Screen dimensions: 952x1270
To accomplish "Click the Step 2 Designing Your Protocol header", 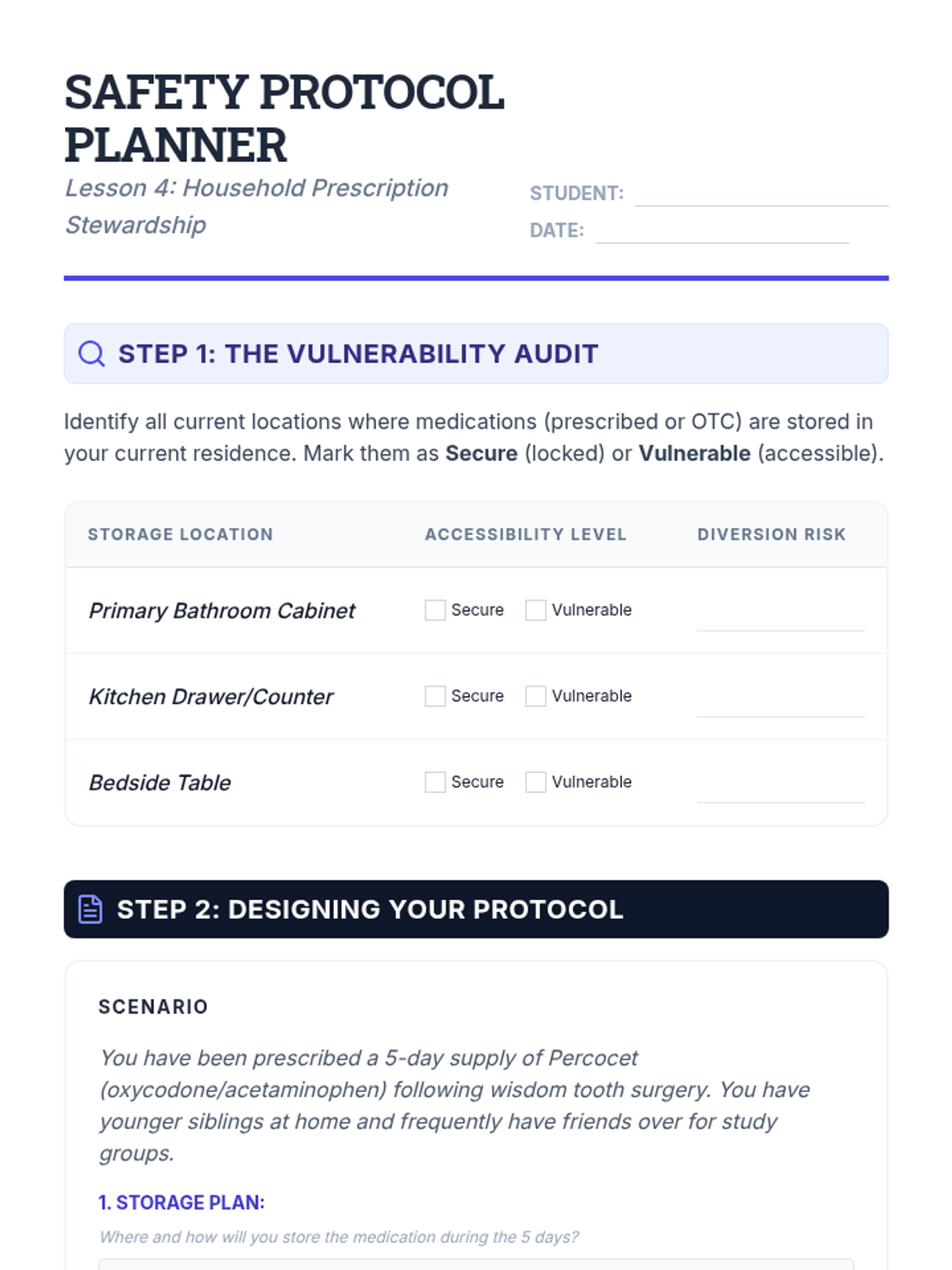I will point(370,909).
